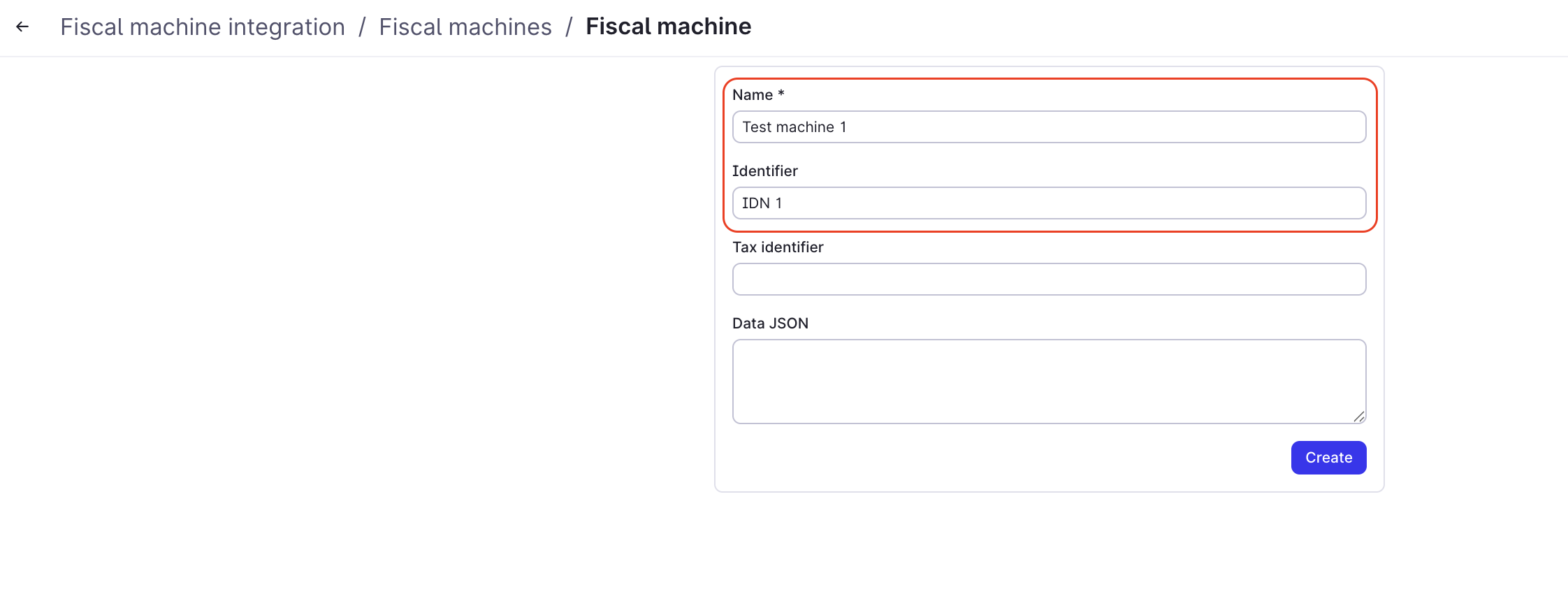The image size is (1568, 594).
Task: Click the Data JSON label
Action: [x=770, y=324]
